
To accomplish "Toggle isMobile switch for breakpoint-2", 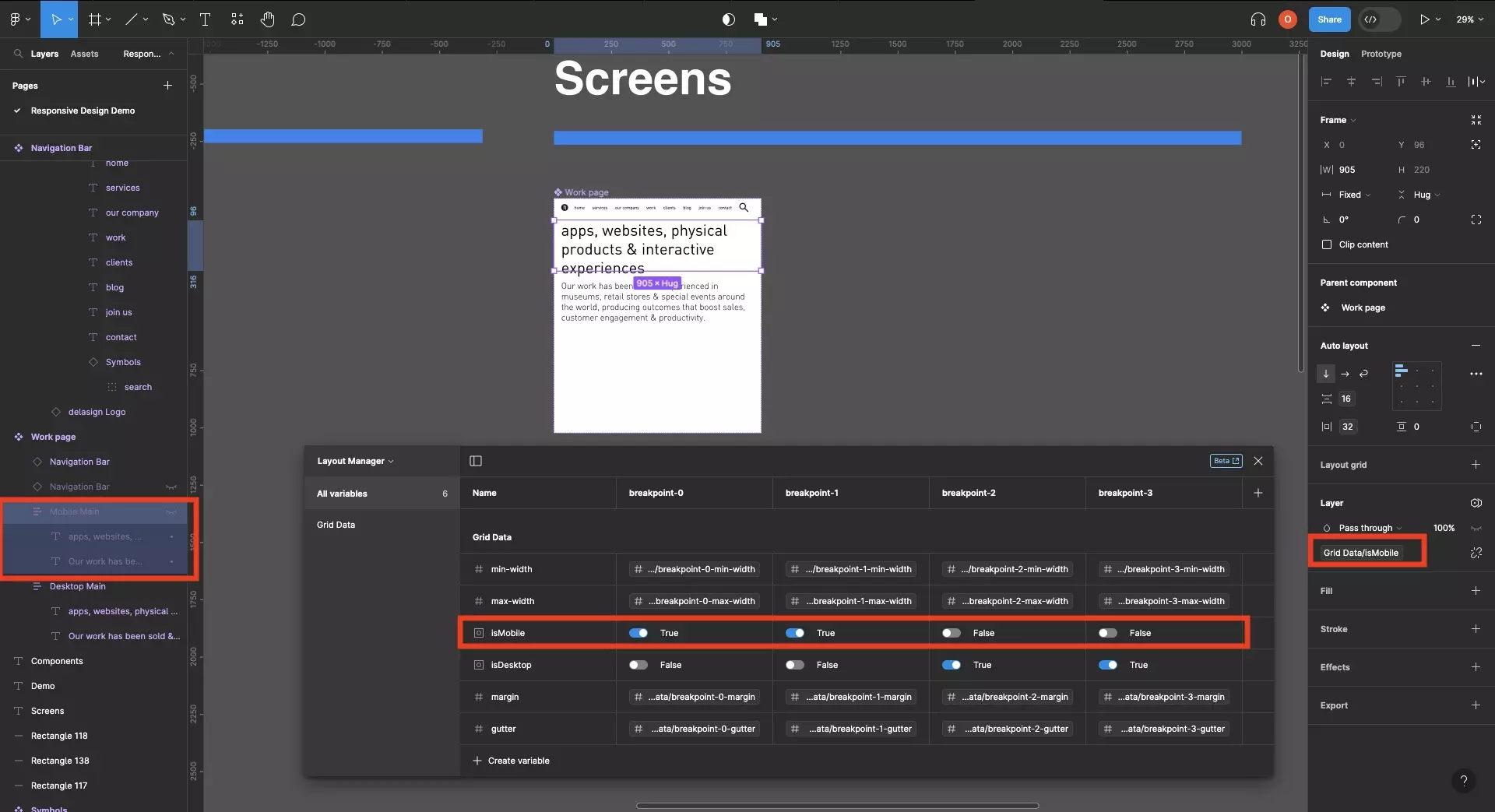I will [x=952, y=633].
